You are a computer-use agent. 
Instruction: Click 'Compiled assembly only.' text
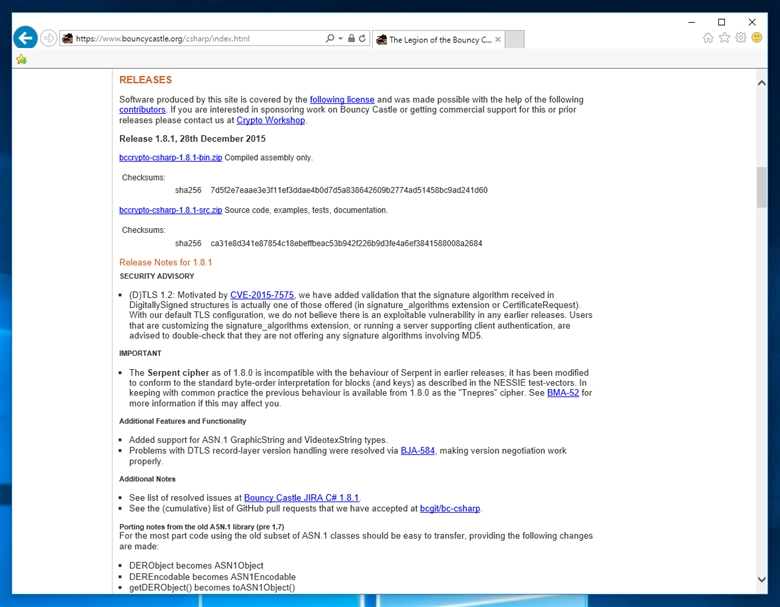click(269, 157)
